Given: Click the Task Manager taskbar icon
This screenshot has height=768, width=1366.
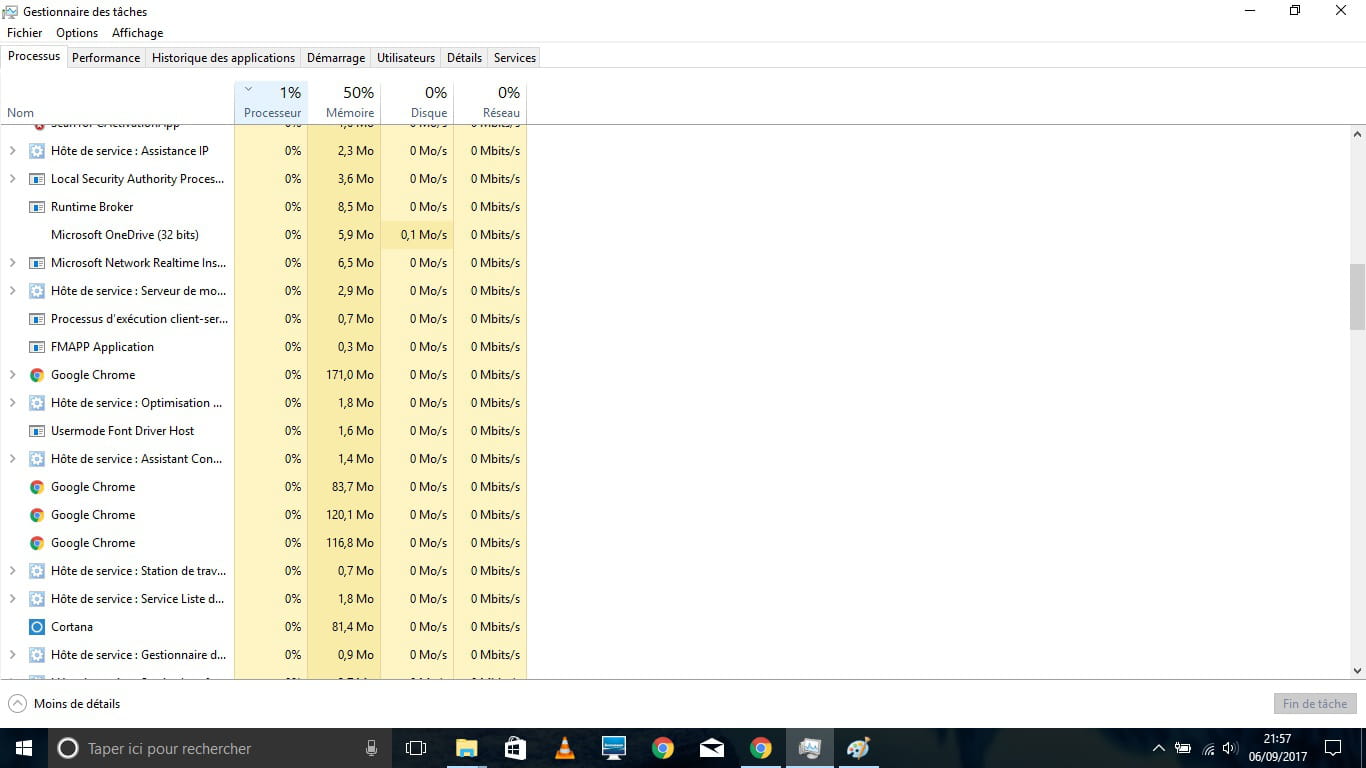Looking at the screenshot, I should (x=809, y=748).
